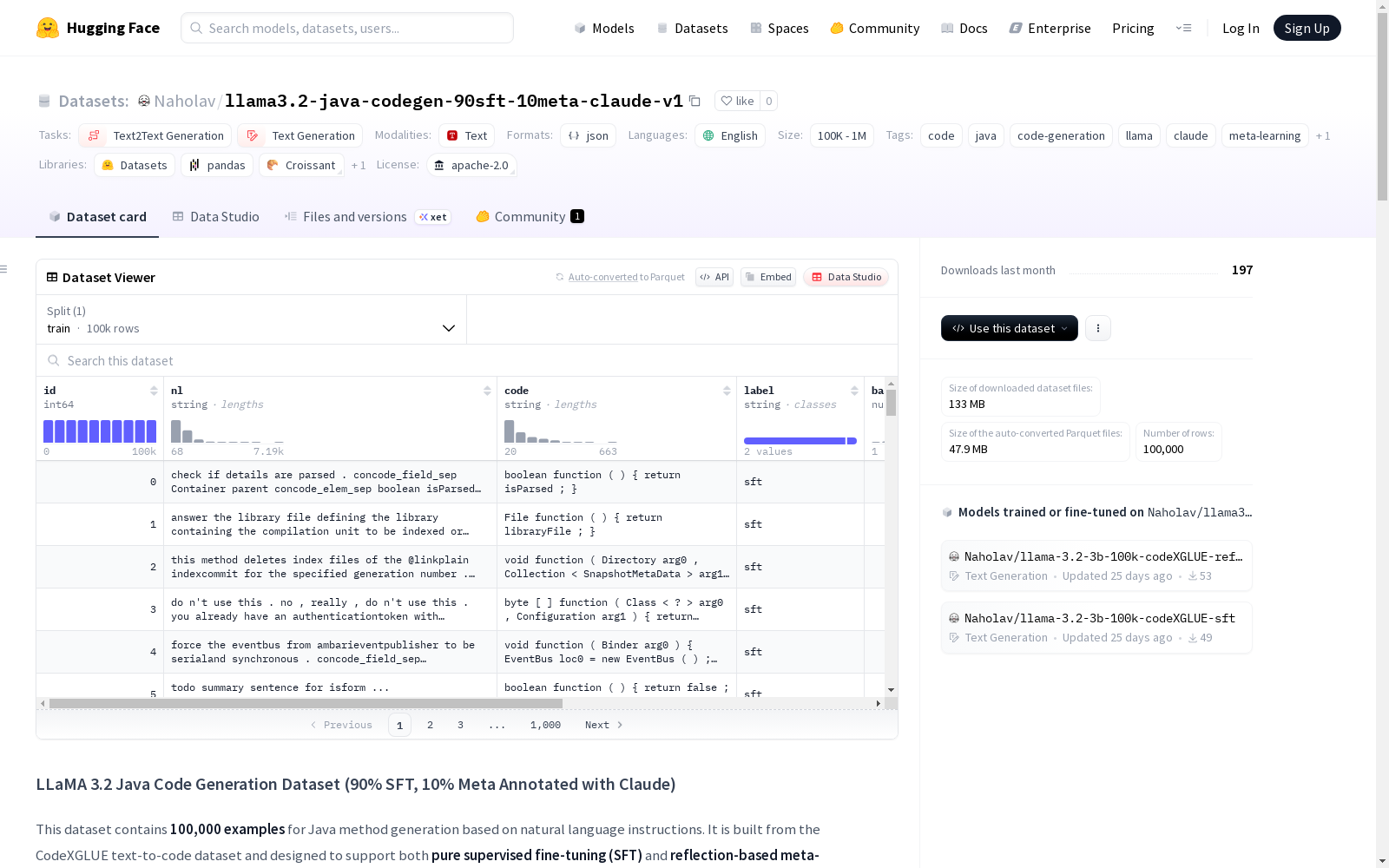Sort the code column

pos(727,391)
